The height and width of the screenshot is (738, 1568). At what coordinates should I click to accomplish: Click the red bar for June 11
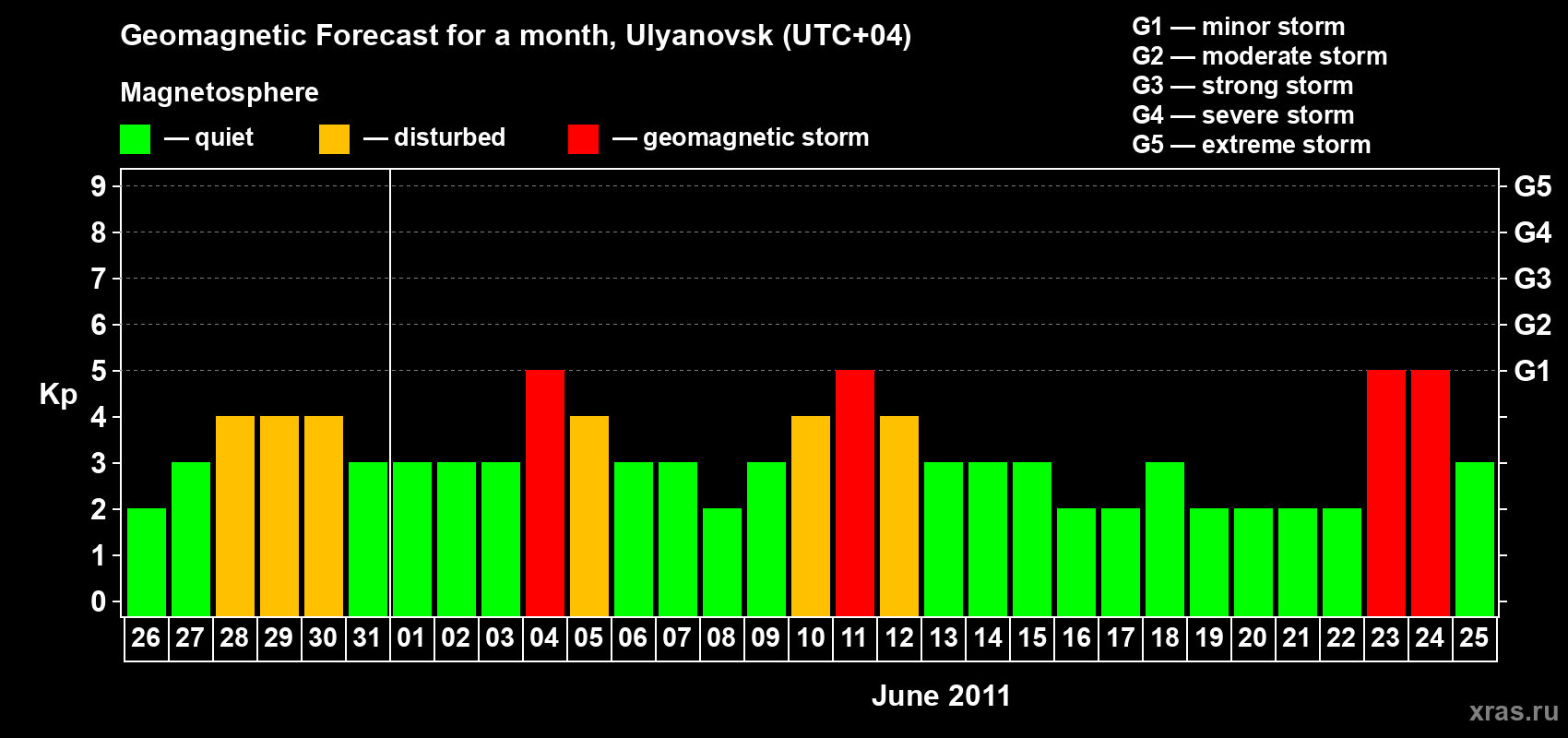coord(855,494)
